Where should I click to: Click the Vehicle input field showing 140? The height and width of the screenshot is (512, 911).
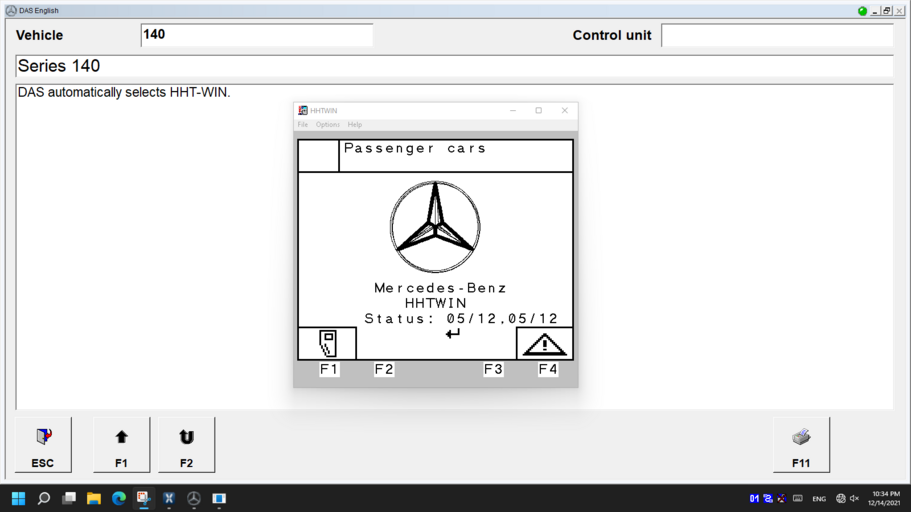pos(256,35)
